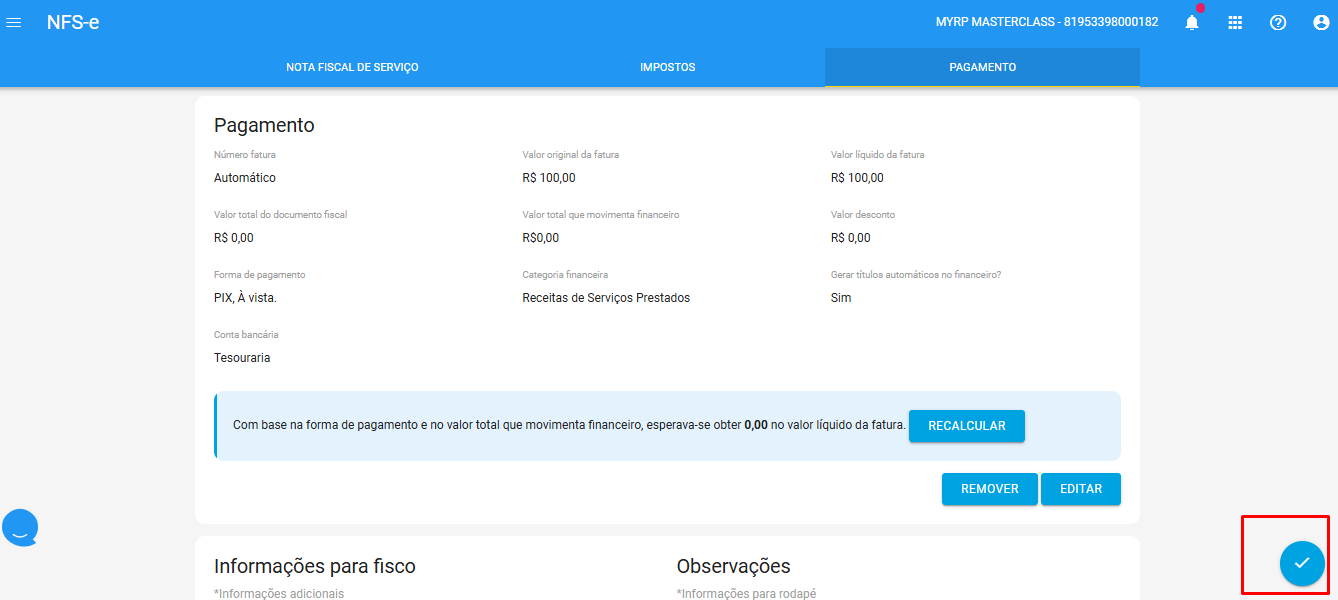
Task: Click the Informações para fisco heading
Action: [315, 566]
